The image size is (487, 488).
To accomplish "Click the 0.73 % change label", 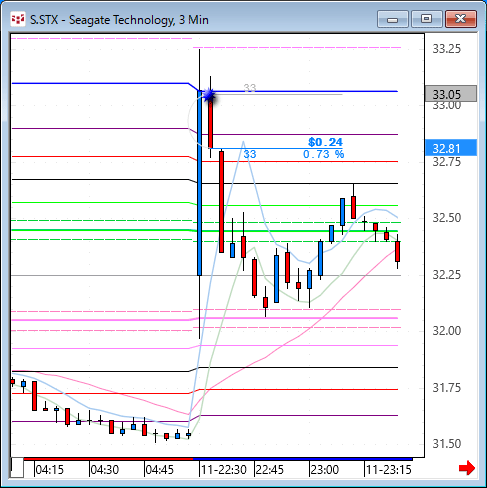I will [323, 154].
